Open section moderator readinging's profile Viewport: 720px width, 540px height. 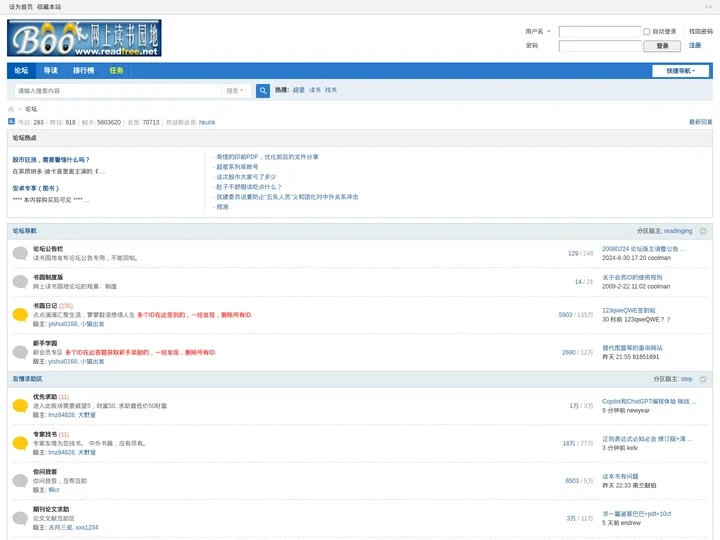(678, 231)
